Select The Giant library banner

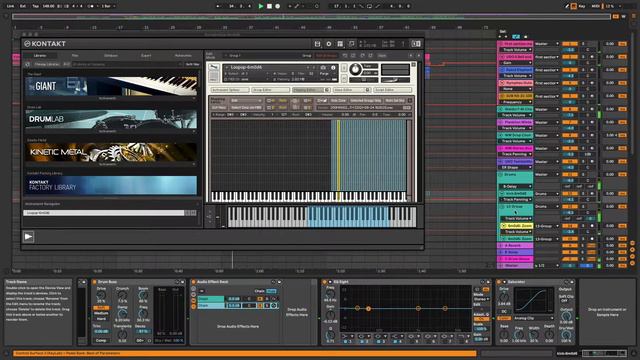tap(111, 86)
